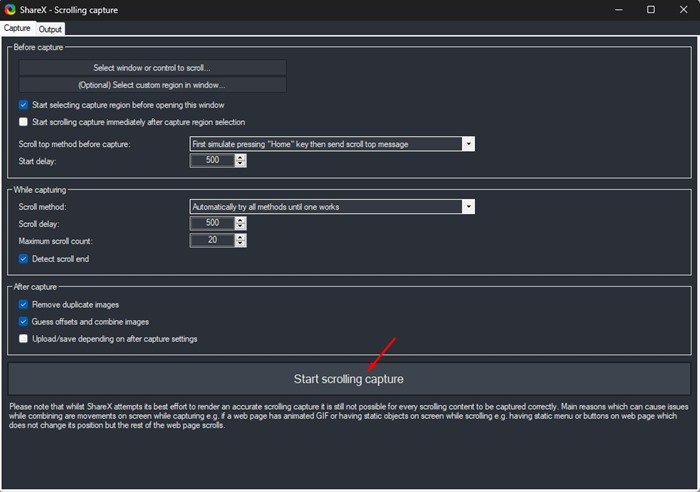This screenshot has height=492, width=700.
Task: Toggle Start selecting capture region before opening
Action: tap(24, 104)
